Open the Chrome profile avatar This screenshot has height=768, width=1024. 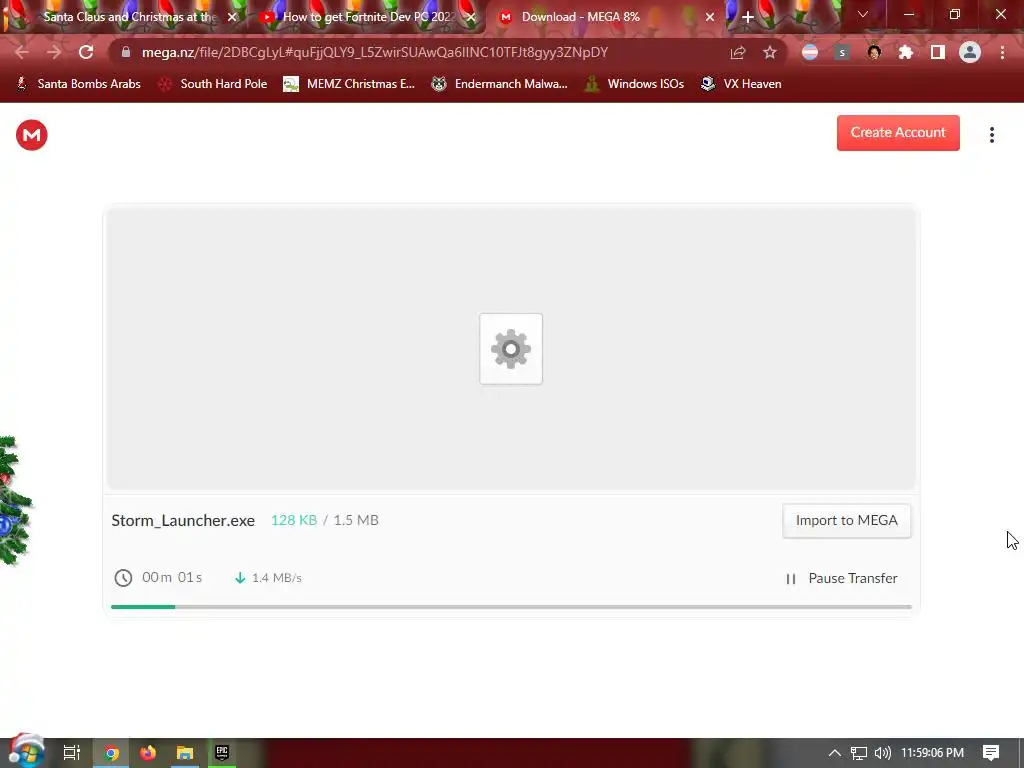tap(970, 52)
